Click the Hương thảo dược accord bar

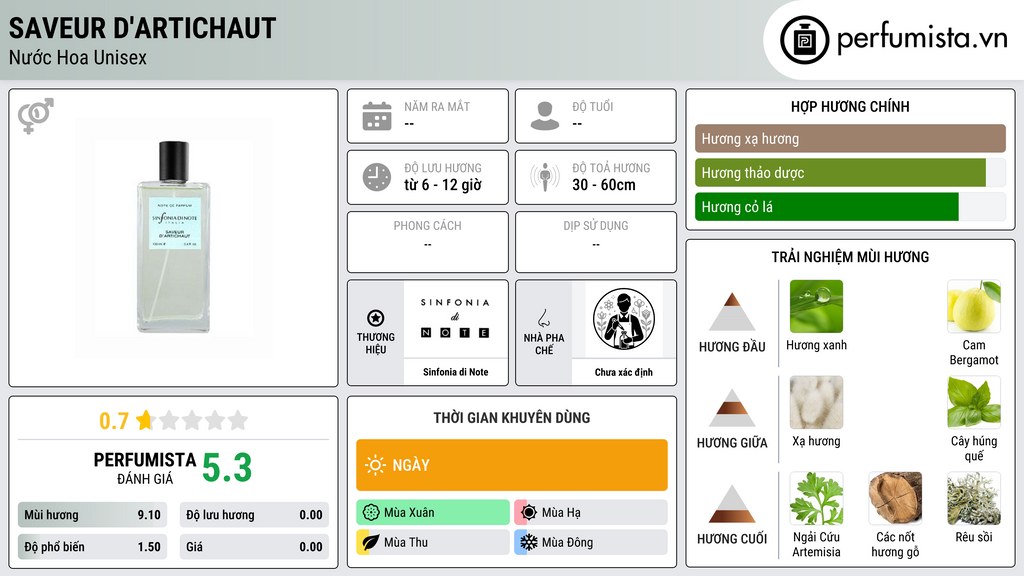(850, 172)
